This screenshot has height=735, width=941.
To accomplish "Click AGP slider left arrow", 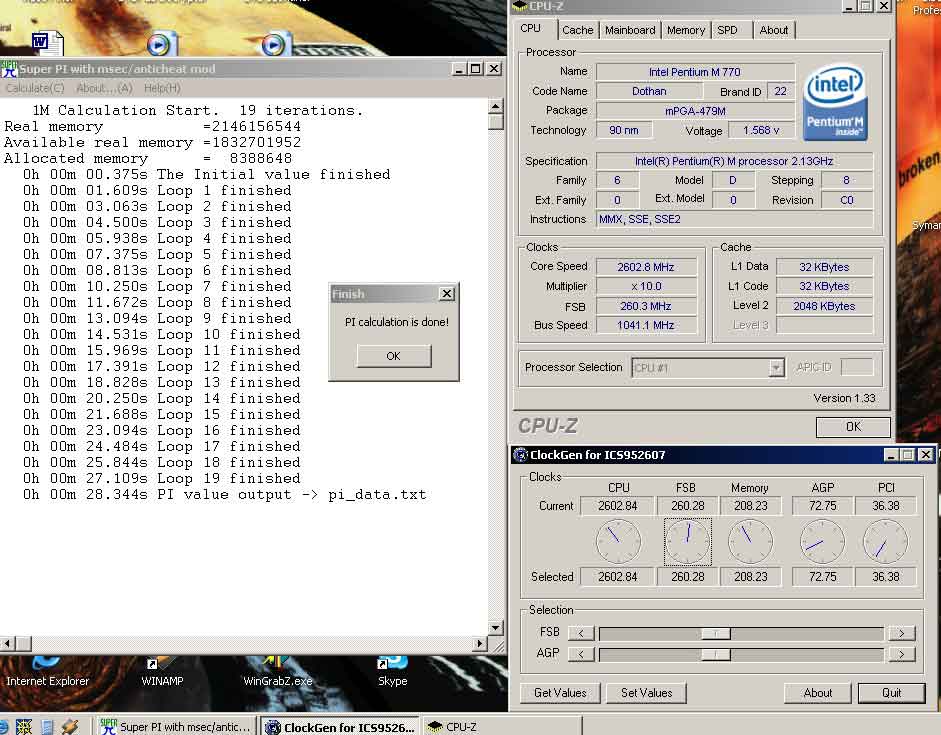I will [581, 654].
